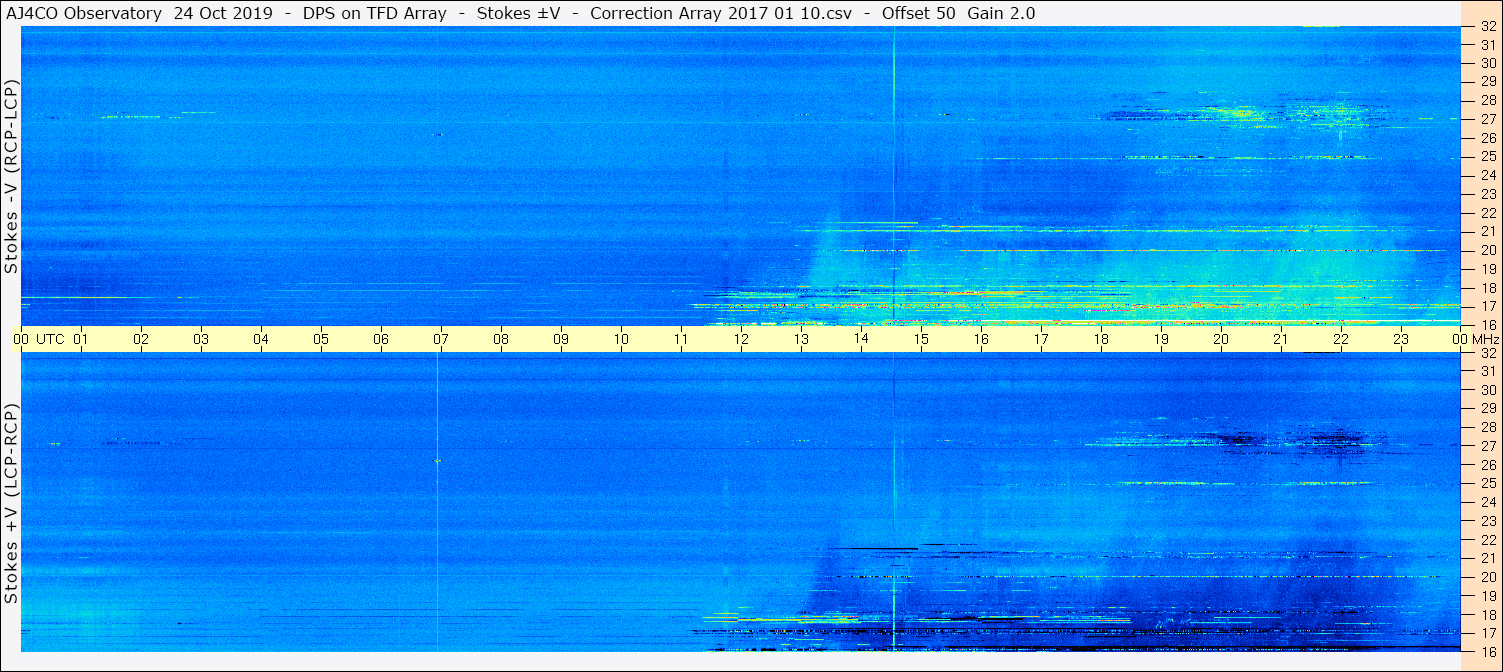The image size is (1503, 672).
Task: Select 31 MHz tick in Stokes +V panel
Action: pyautogui.click(x=1487, y=371)
